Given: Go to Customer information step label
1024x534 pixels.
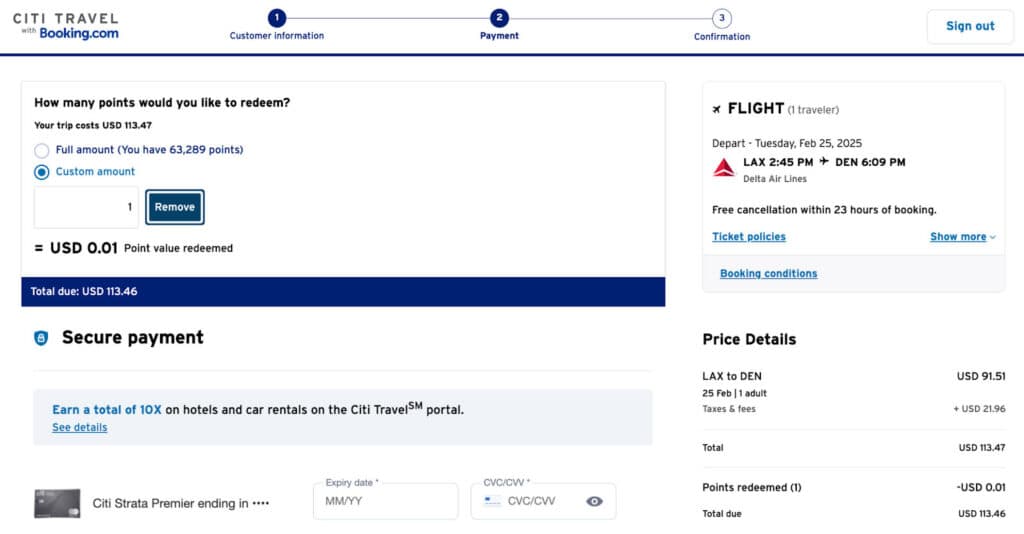Looking at the screenshot, I should tap(277, 36).
